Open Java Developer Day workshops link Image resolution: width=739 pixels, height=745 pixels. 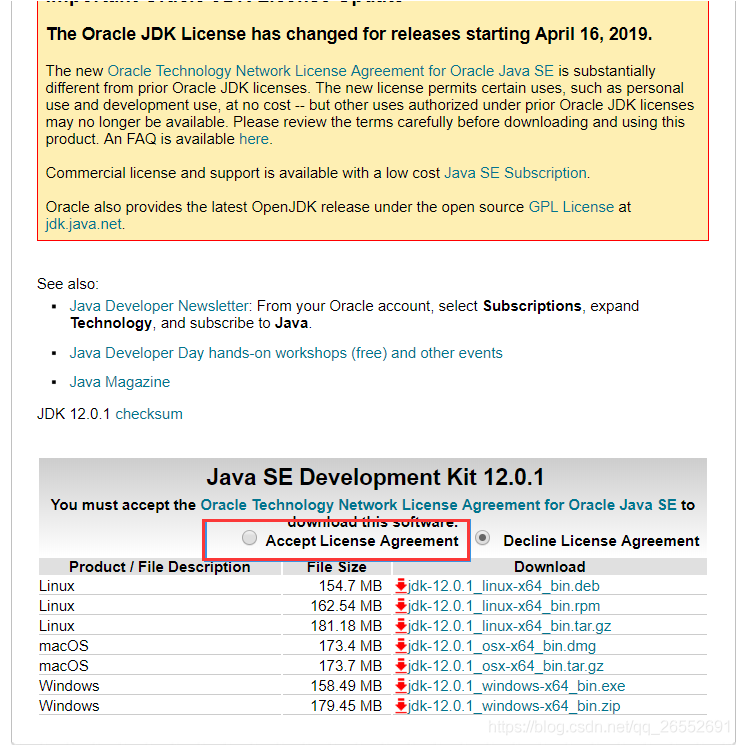pos(286,353)
